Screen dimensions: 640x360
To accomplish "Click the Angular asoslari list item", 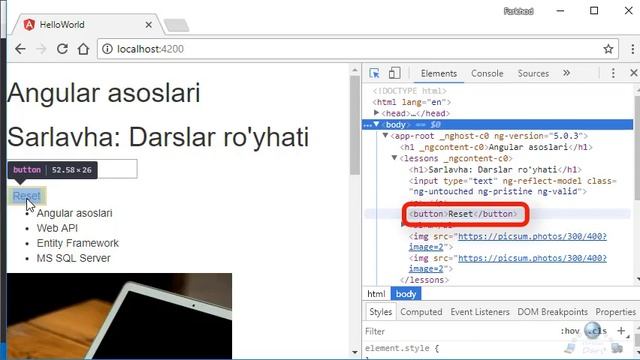I will pyautogui.click(x=74, y=213).
